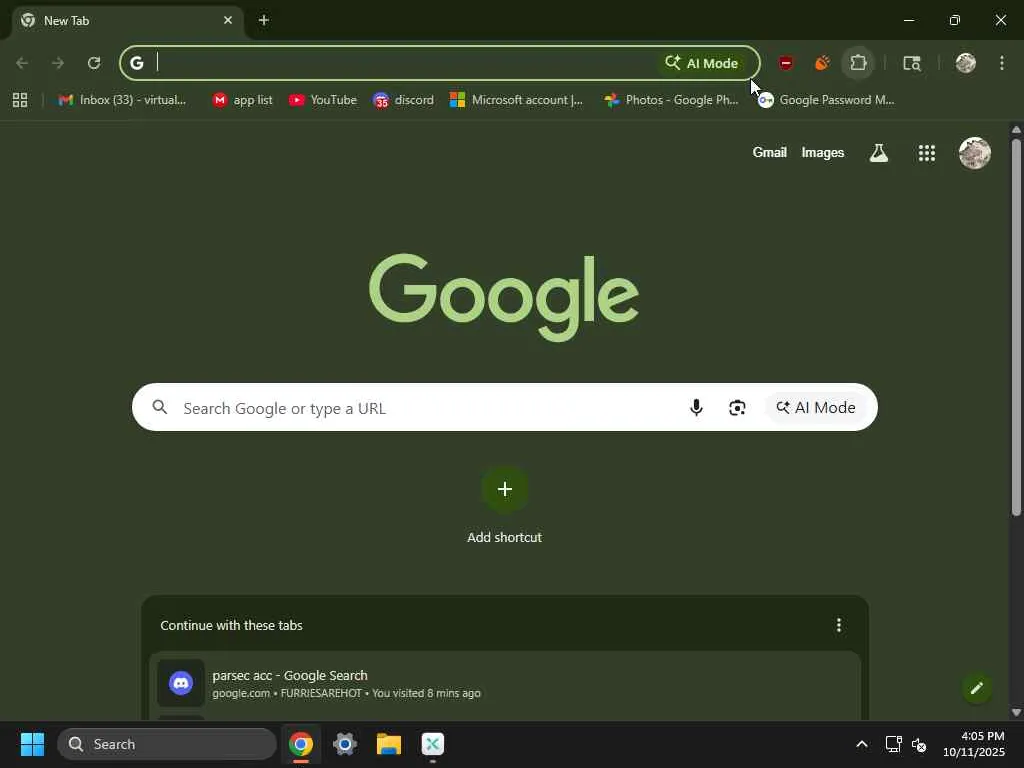1024x768 pixels.
Task: Open the teal X app on taskbar
Action: click(433, 744)
